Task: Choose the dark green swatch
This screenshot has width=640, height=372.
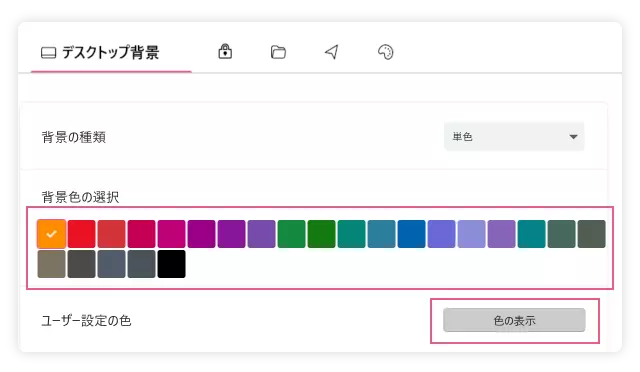Action: 322,234
